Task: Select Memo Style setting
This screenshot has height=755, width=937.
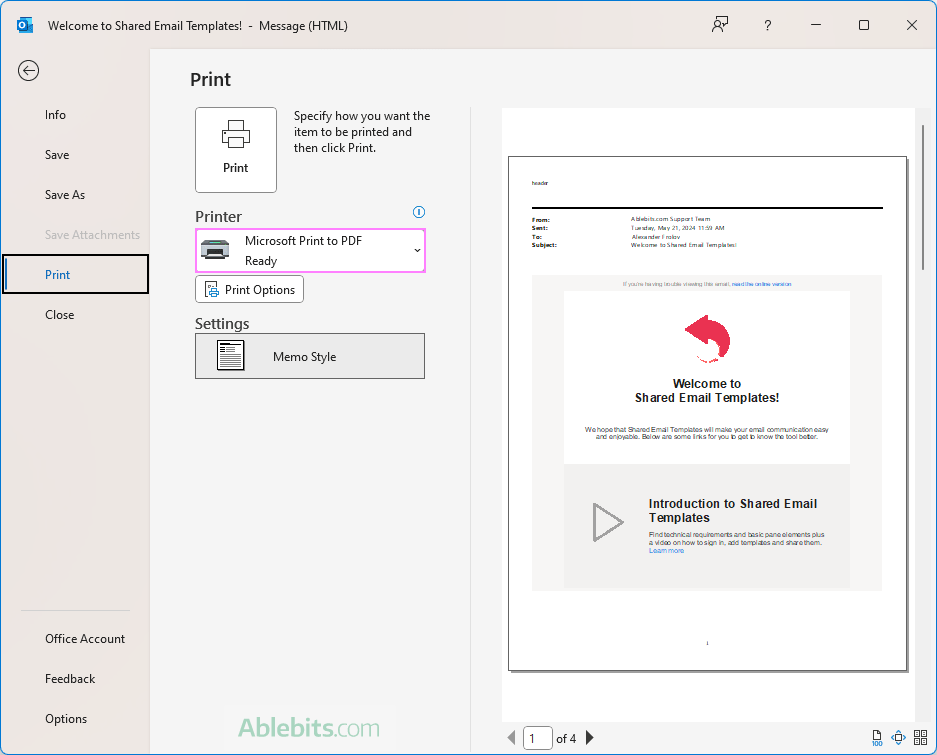Action: pyautogui.click(x=310, y=356)
